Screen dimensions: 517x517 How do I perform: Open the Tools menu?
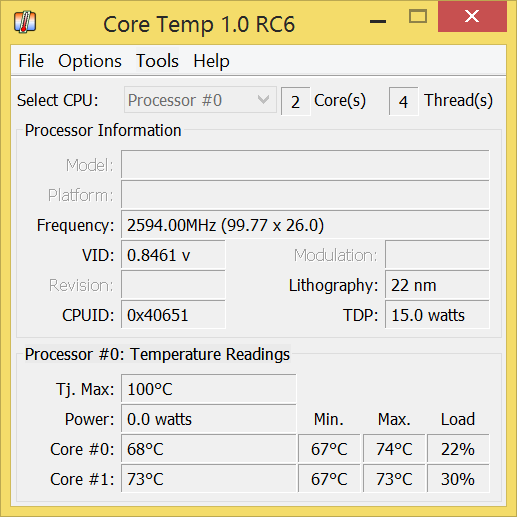[157, 61]
